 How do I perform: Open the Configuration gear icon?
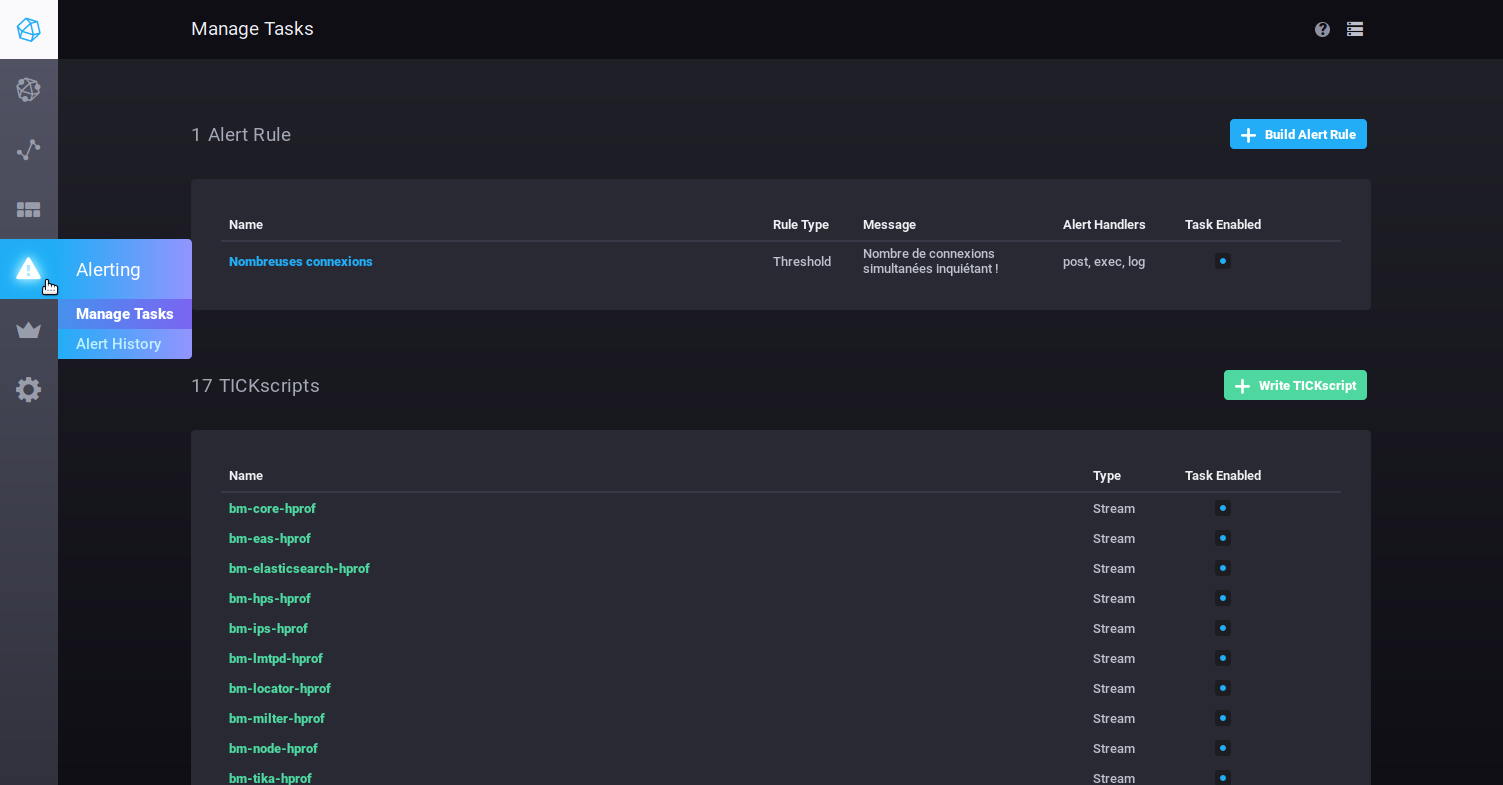point(29,389)
